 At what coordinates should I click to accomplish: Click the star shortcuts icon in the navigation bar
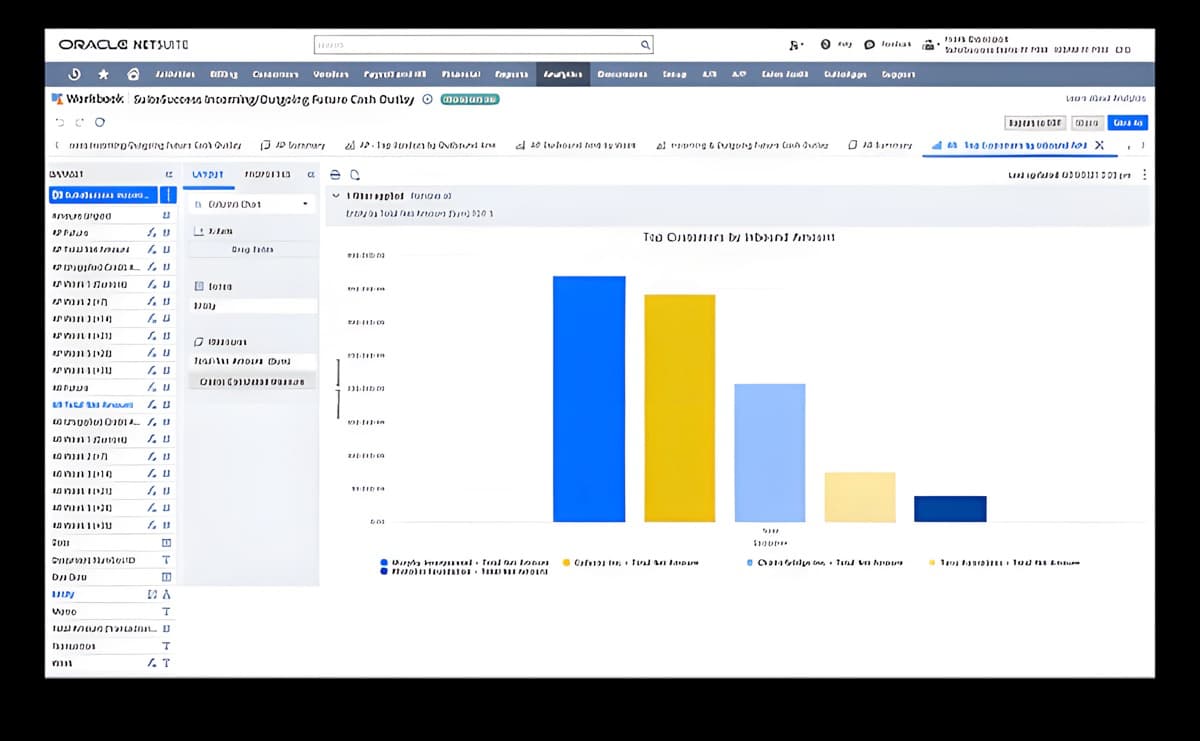102,73
